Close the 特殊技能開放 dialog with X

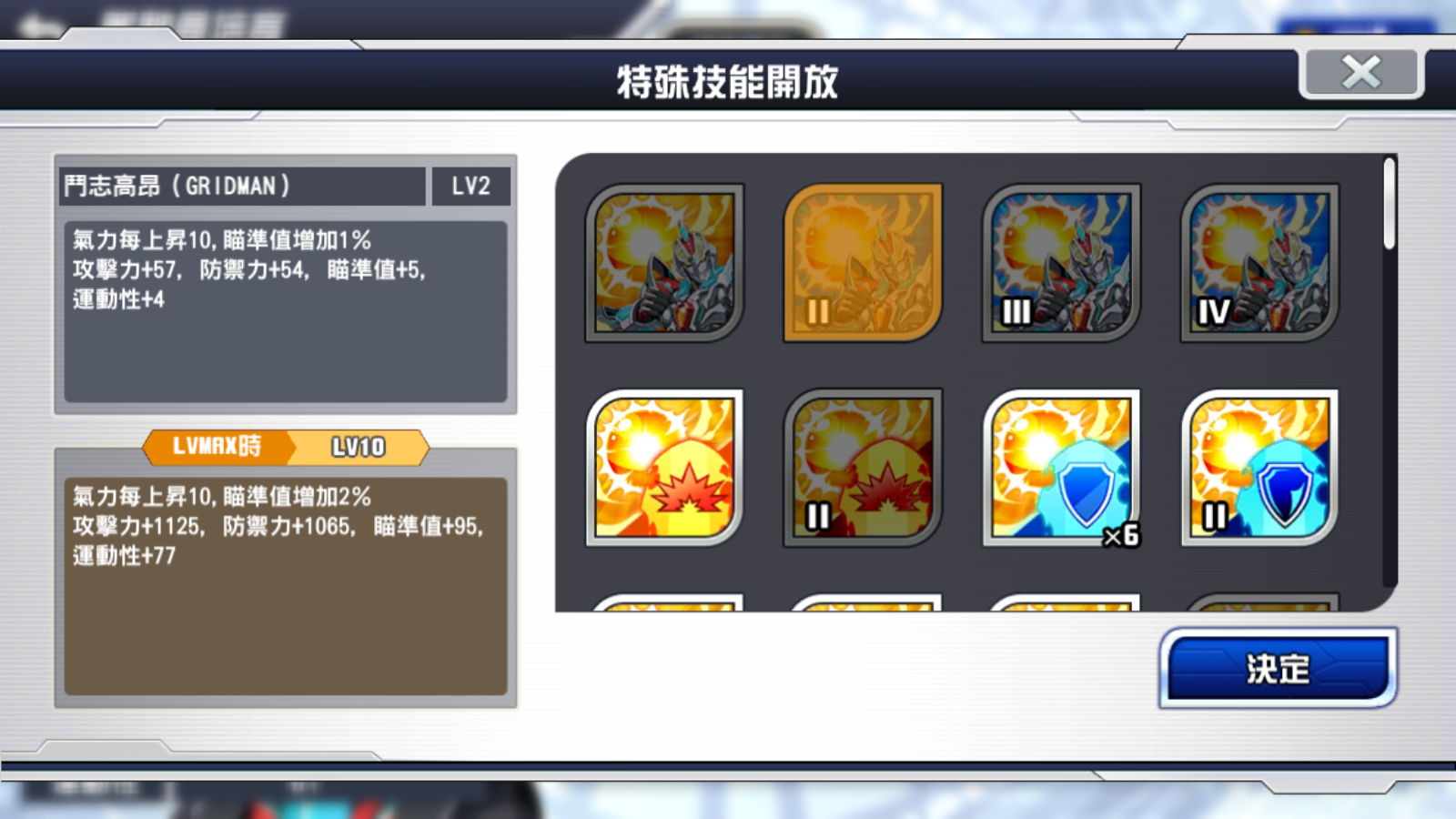pos(1361,72)
